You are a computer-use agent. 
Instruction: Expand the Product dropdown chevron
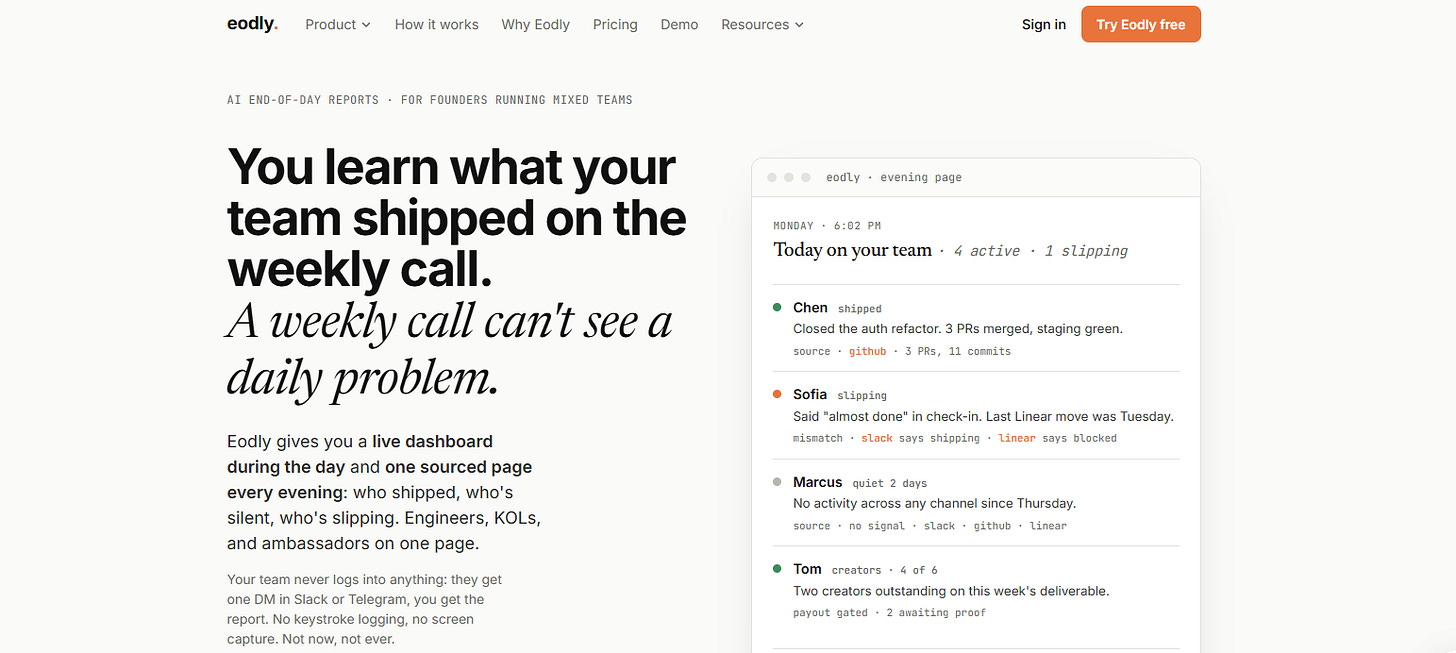tap(366, 25)
